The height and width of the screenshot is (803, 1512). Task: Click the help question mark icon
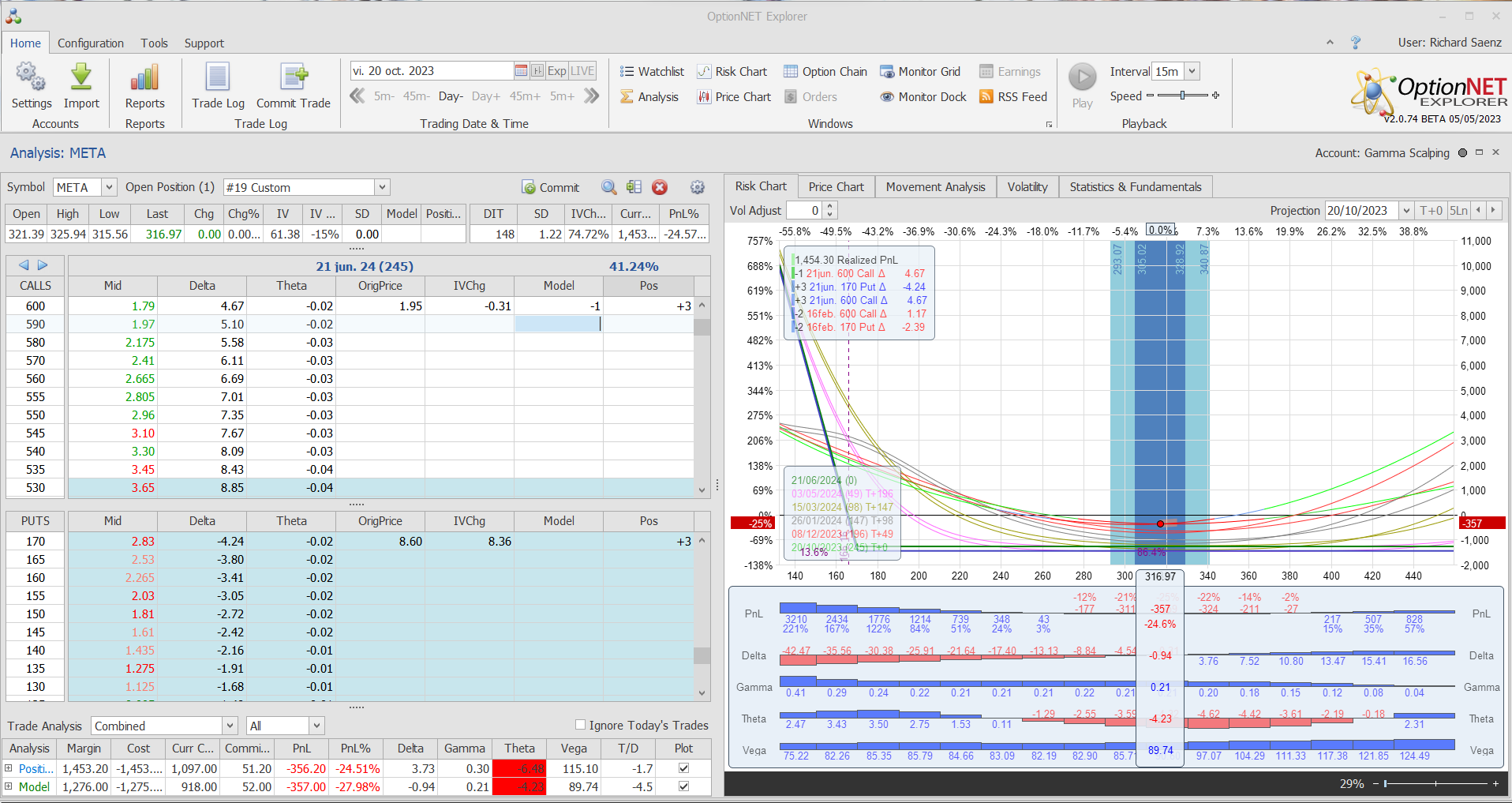point(1356,43)
